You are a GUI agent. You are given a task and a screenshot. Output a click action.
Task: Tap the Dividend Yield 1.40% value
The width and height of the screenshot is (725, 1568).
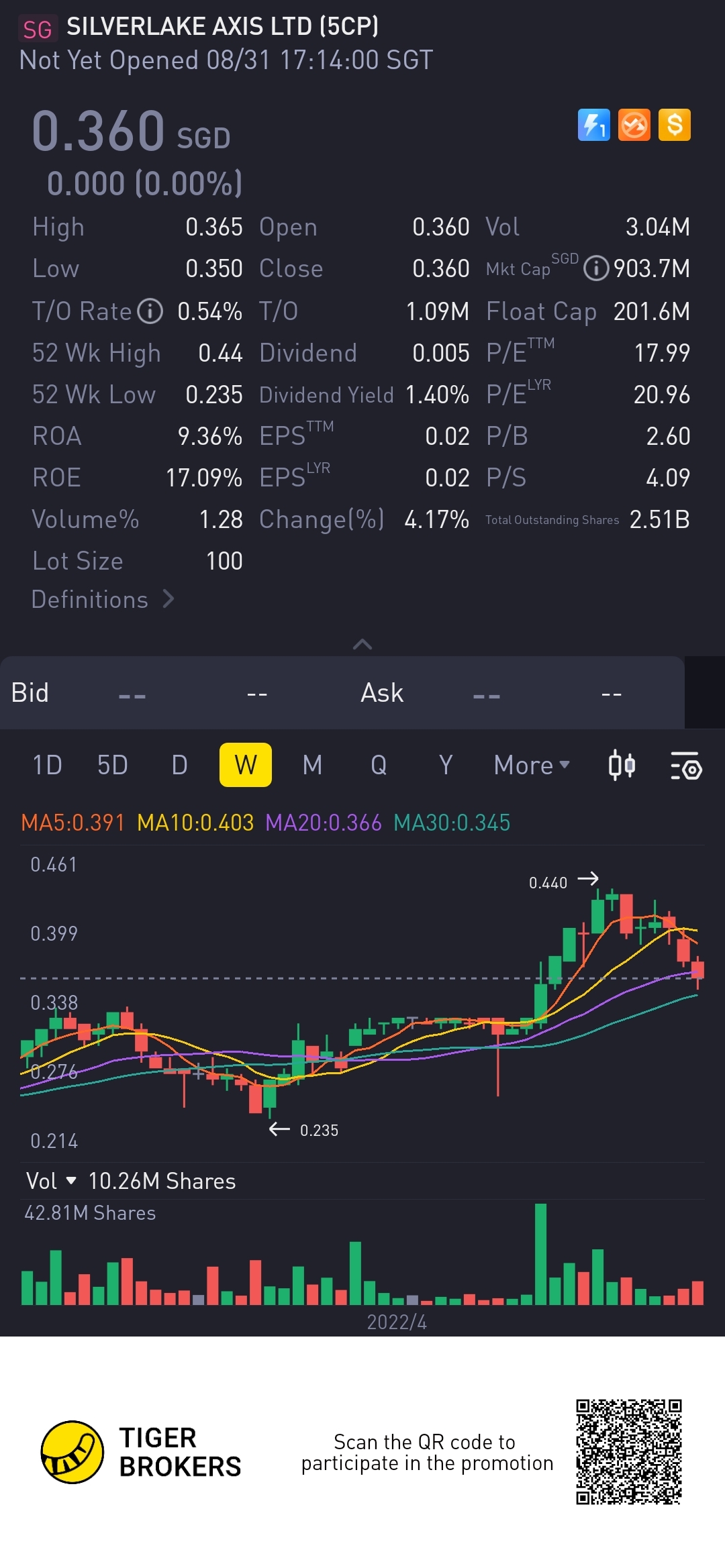[437, 395]
